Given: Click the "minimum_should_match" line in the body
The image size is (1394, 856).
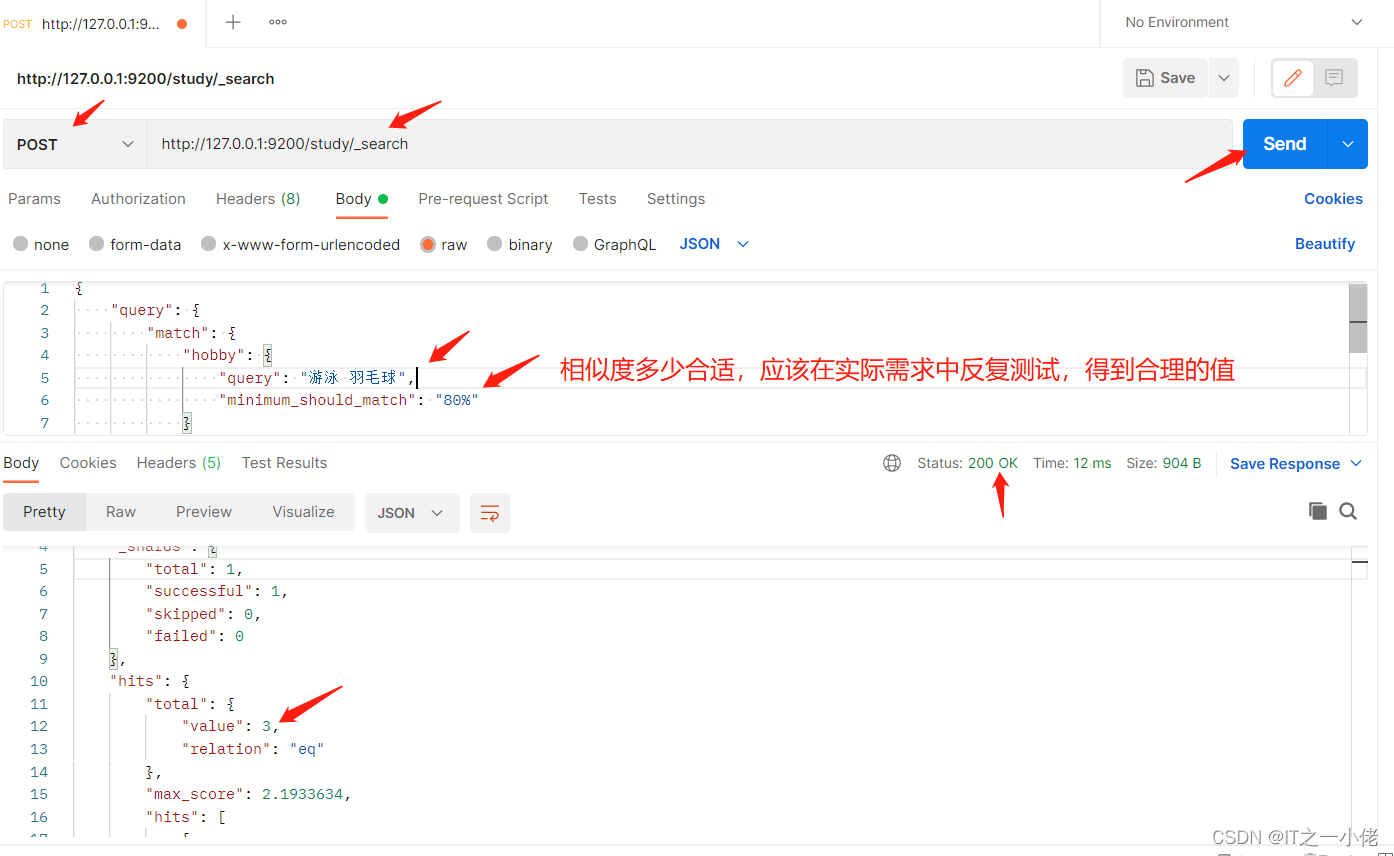Looking at the screenshot, I should 349,400.
